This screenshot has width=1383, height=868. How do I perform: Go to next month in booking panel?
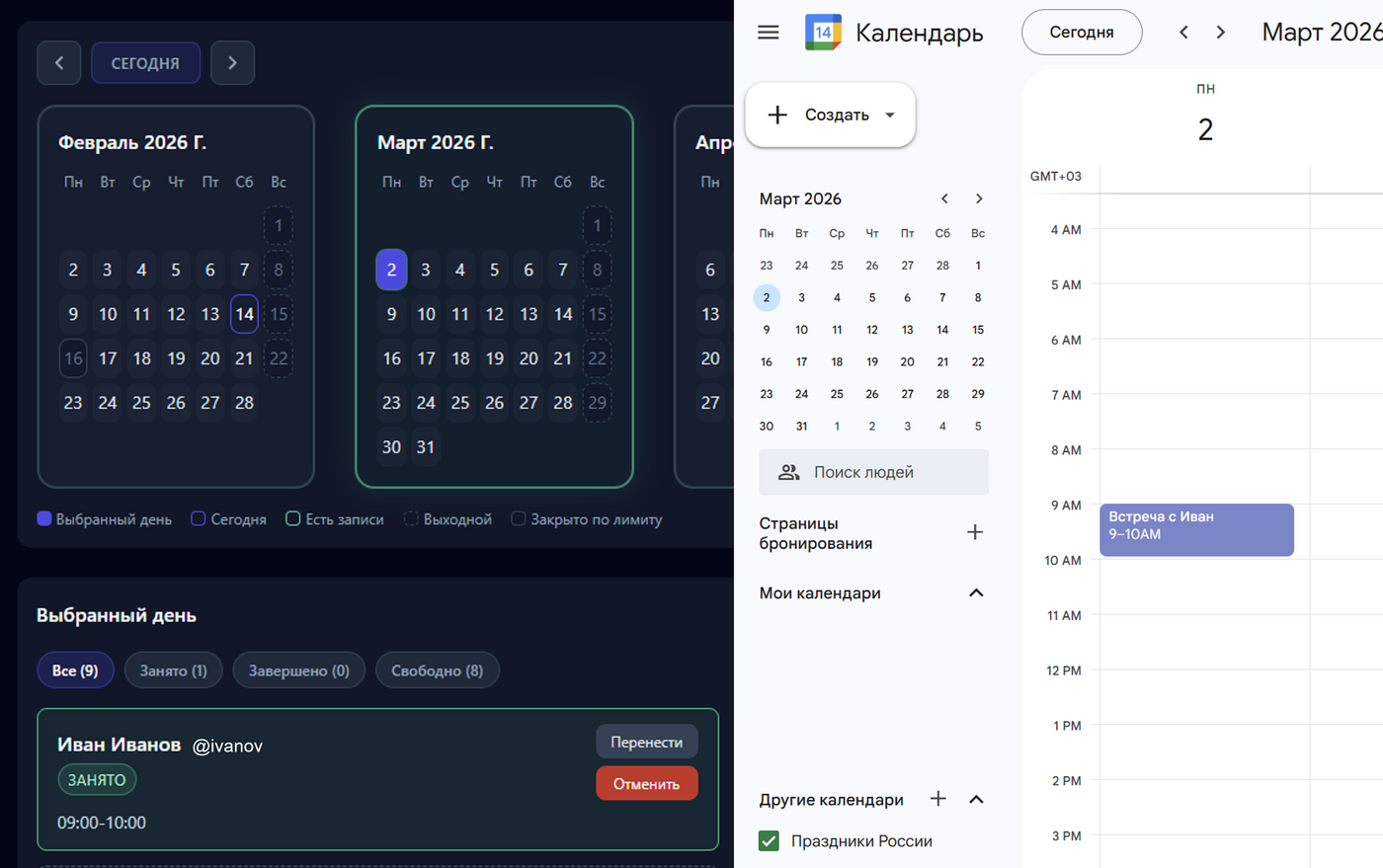[232, 63]
